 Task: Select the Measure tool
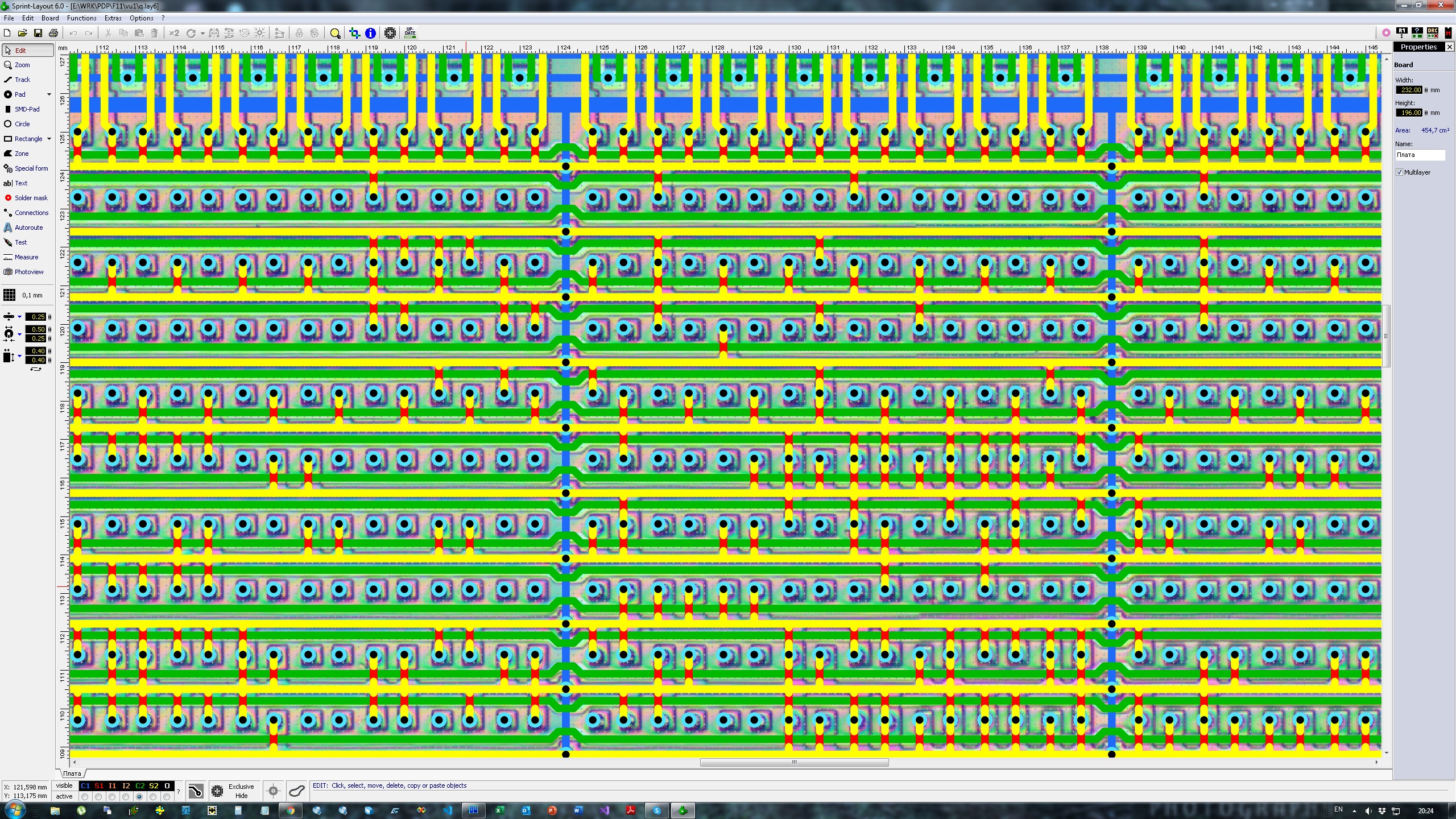point(26,257)
